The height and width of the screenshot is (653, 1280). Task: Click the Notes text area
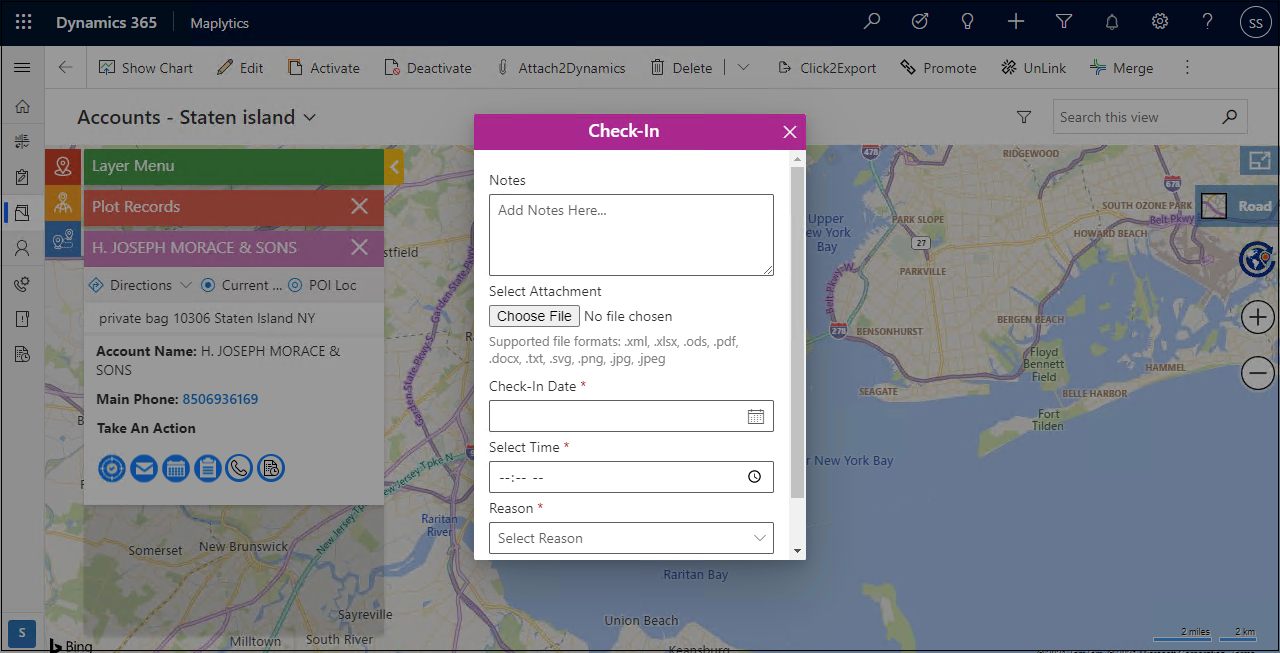point(631,235)
